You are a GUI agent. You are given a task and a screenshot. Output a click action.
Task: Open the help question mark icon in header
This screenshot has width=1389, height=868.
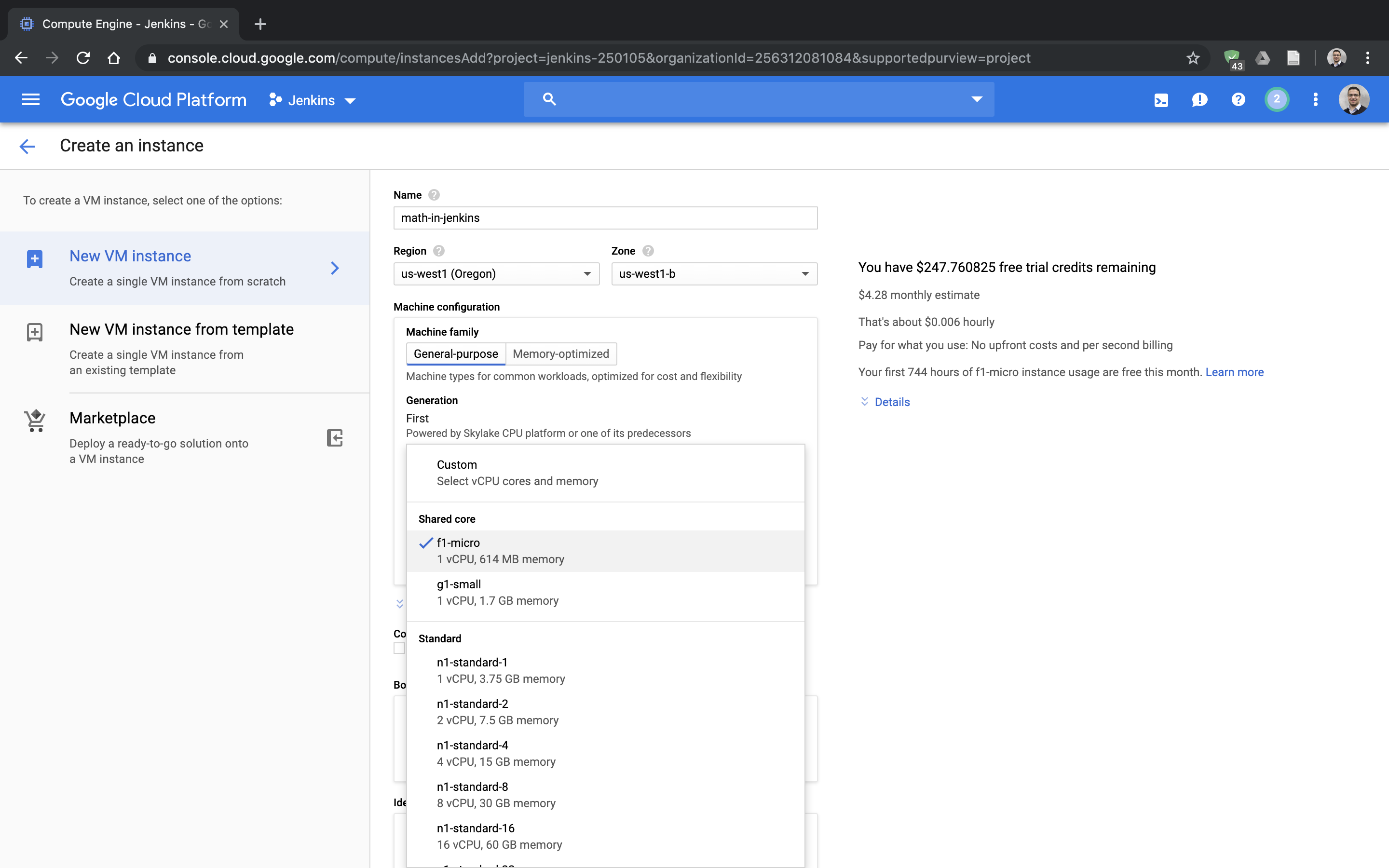[x=1238, y=100]
